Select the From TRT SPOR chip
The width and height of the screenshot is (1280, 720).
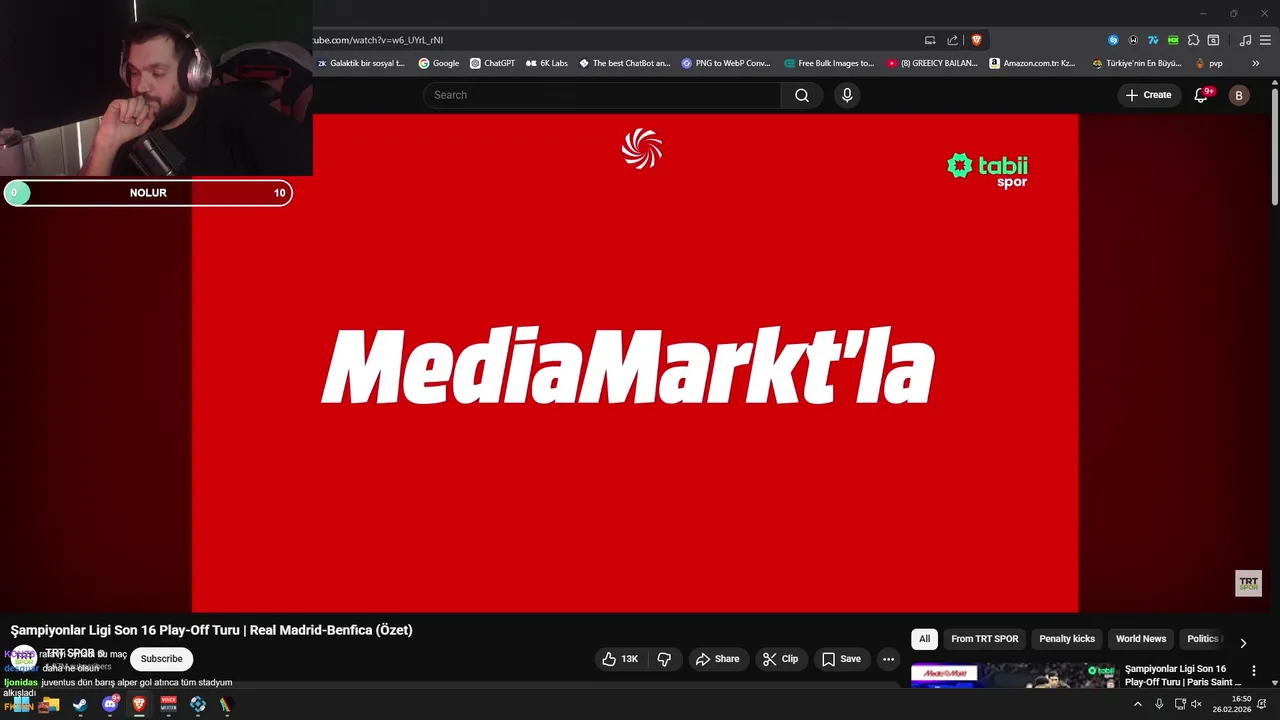click(985, 639)
